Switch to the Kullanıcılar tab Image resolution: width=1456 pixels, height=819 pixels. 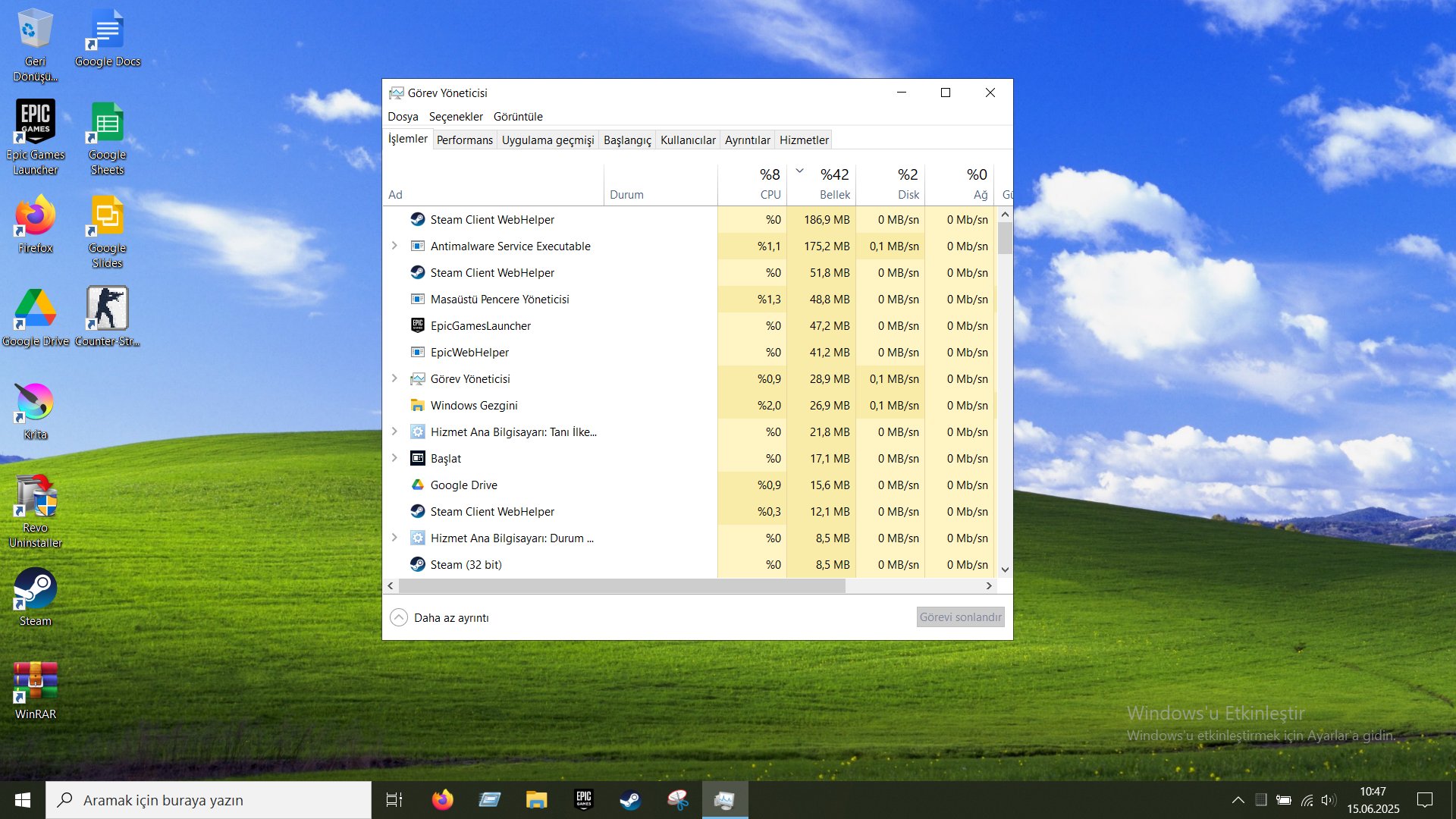click(688, 140)
